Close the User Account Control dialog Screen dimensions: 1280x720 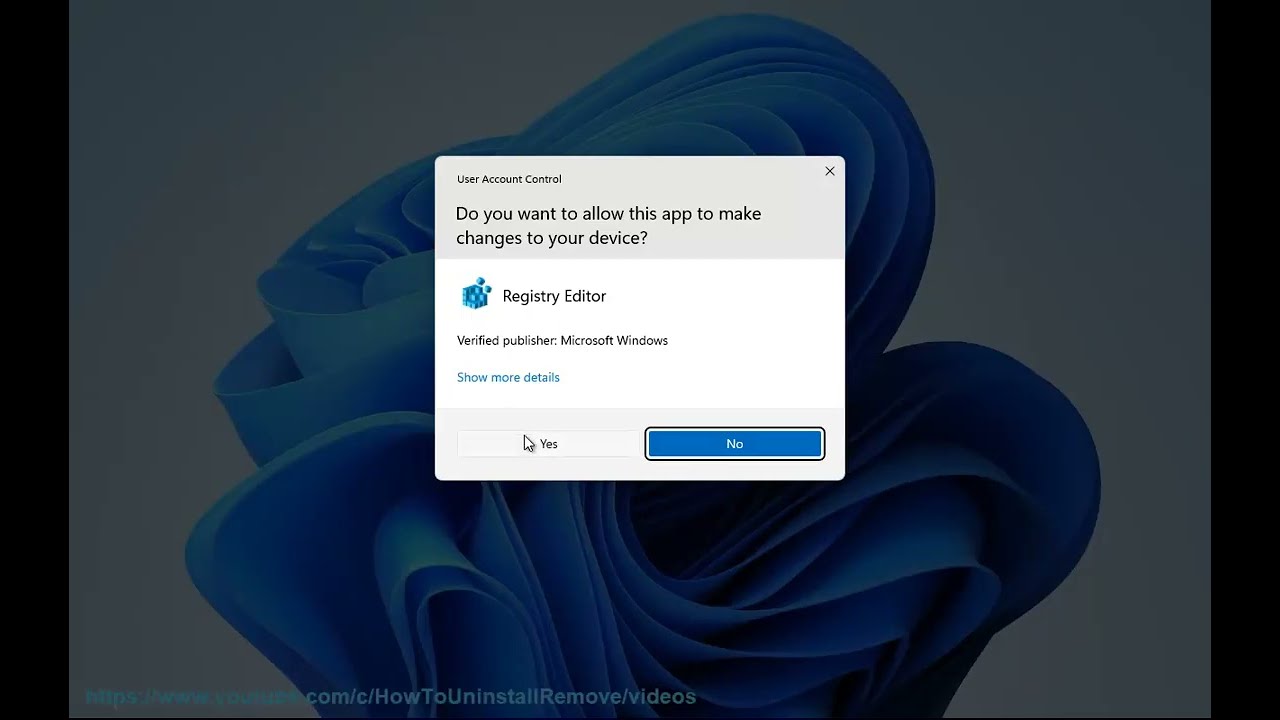pos(829,171)
